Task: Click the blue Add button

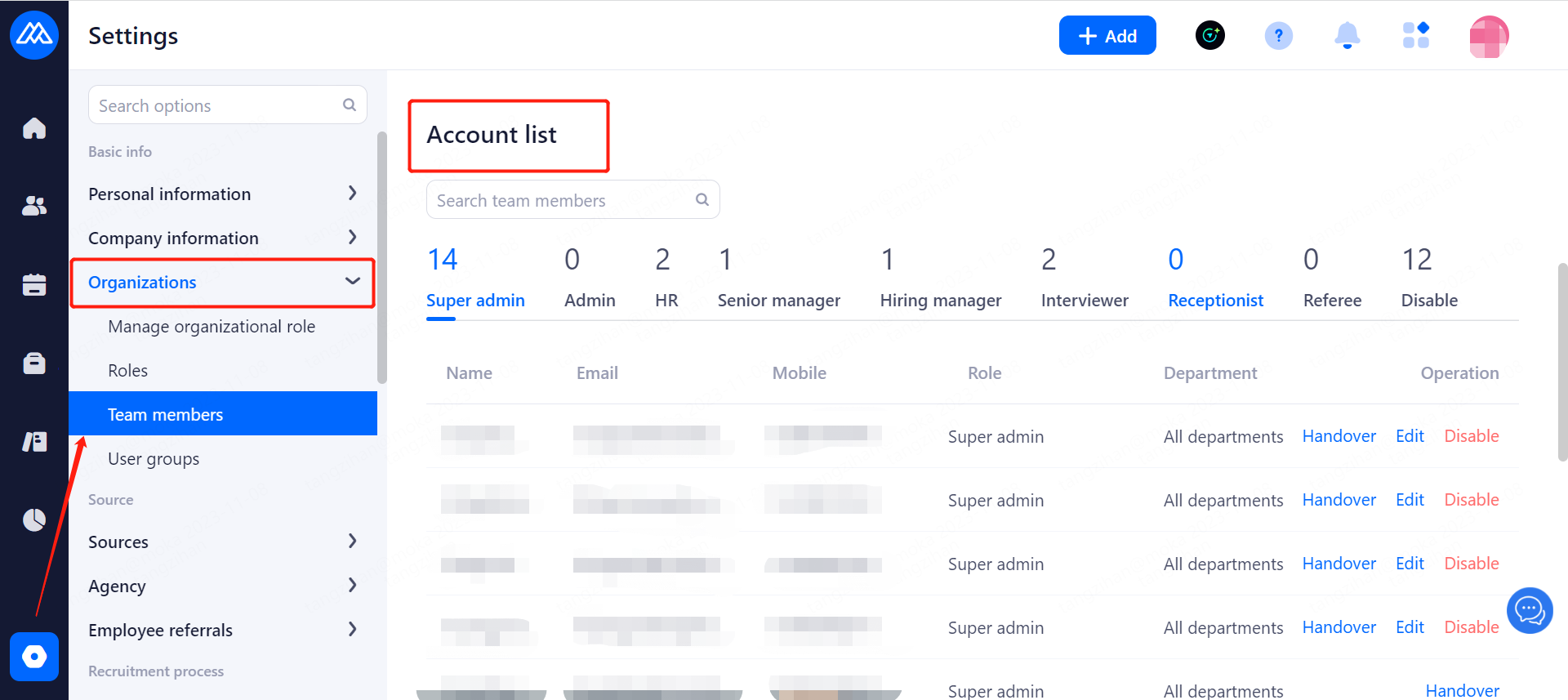Action: 1107,36
